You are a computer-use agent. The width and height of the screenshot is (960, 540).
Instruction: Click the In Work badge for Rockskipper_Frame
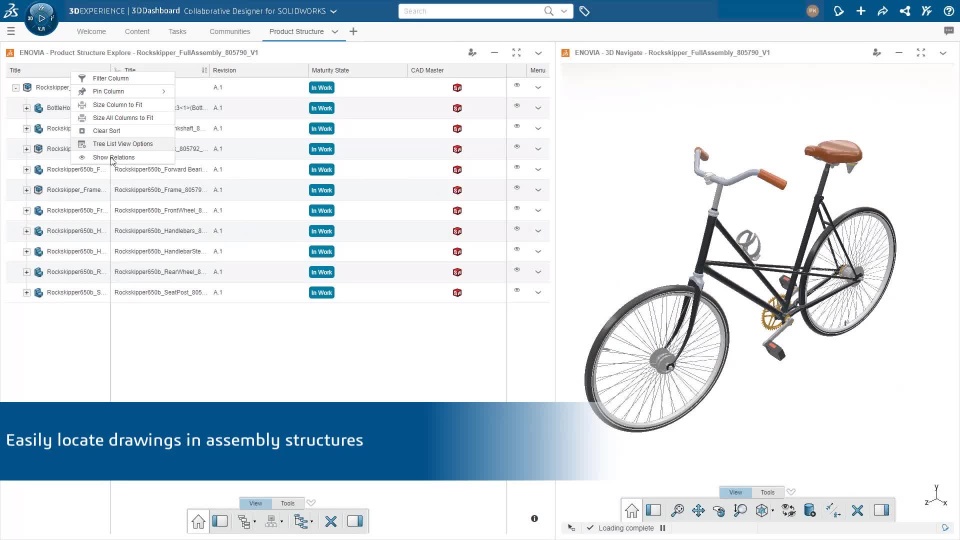[x=321, y=190]
